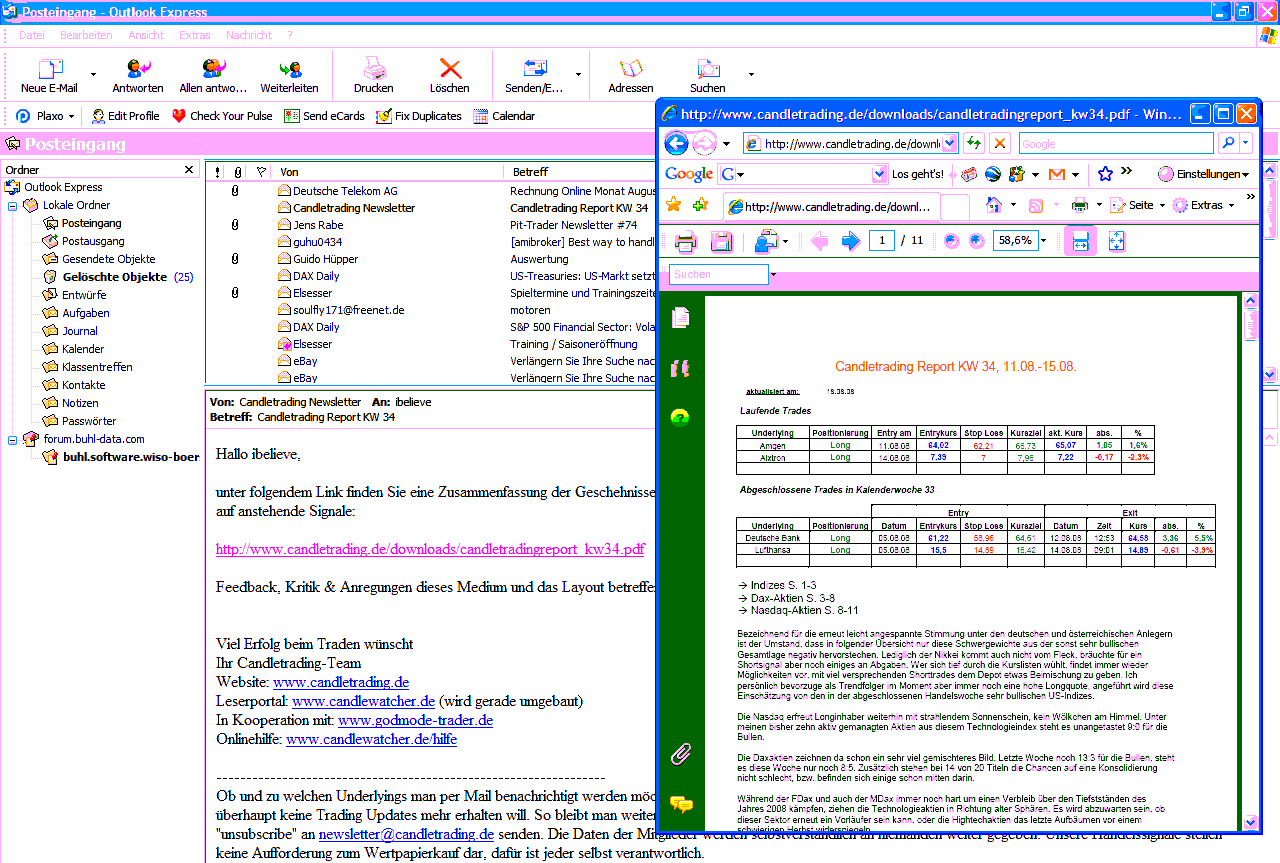
Task: Expand the Plaxo menu dropdown
Action: coord(71,116)
